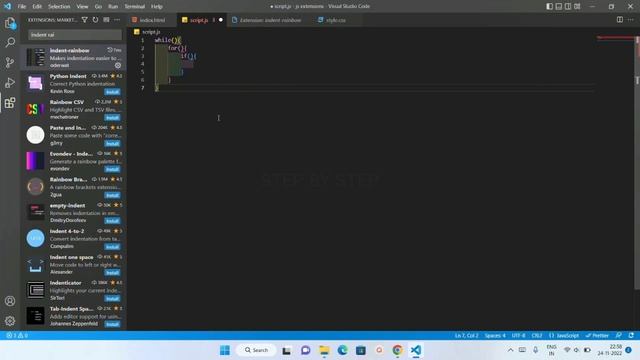Open the Selection menu

tap(59, 7)
